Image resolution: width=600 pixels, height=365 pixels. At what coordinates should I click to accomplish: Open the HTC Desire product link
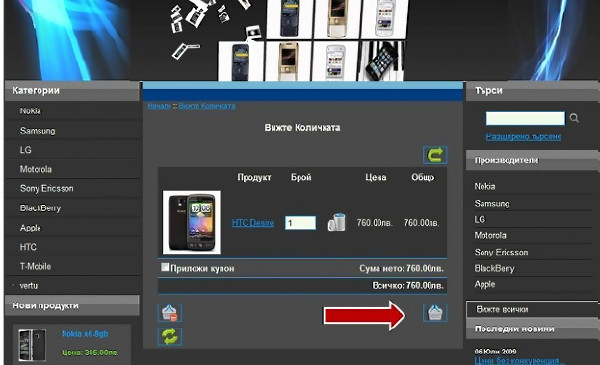253,223
